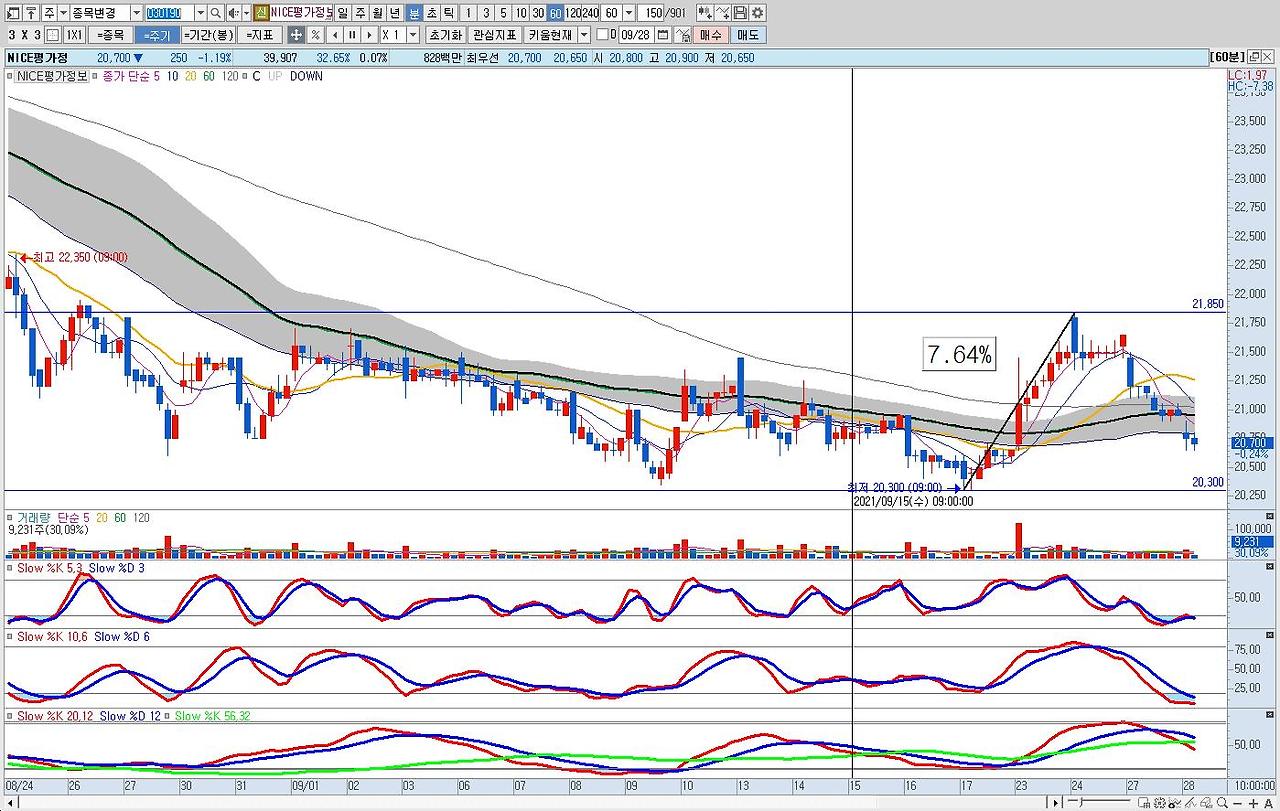Expand the sound options dropdown arrow
The width and height of the screenshot is (1280, 811).
click(245, 13)
